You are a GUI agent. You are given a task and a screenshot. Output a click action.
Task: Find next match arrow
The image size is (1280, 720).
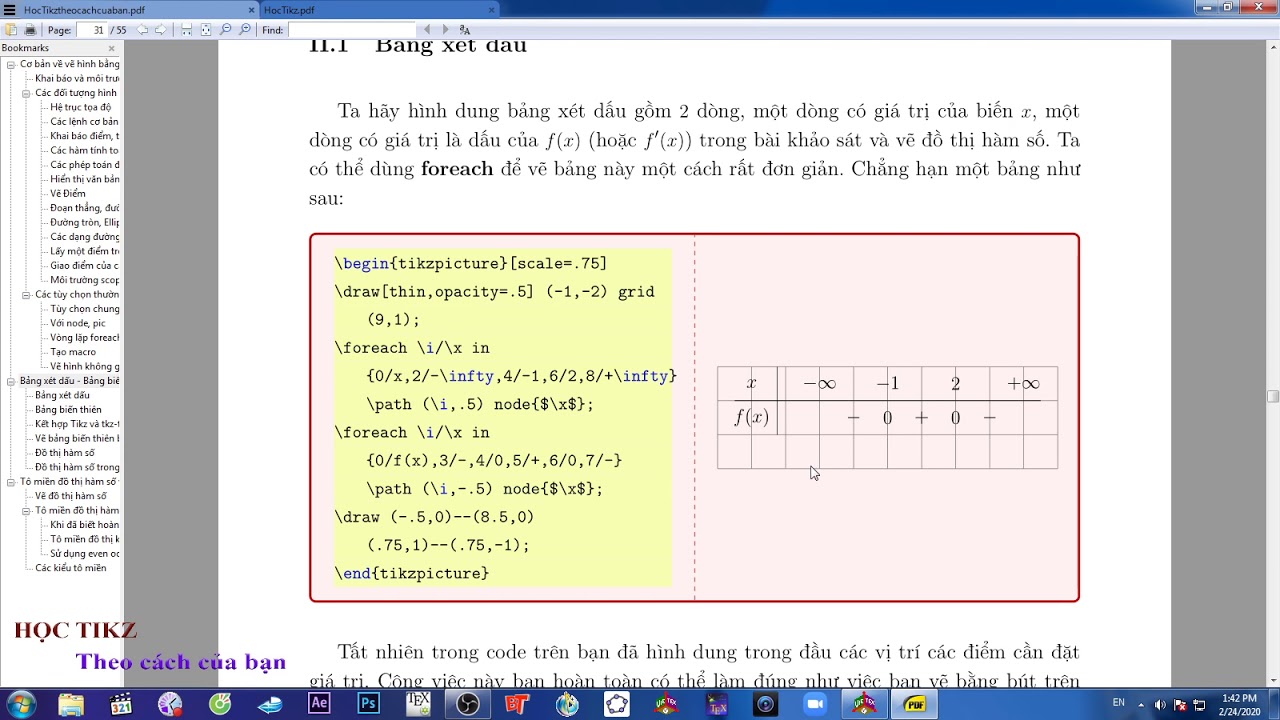coord(445,30)
